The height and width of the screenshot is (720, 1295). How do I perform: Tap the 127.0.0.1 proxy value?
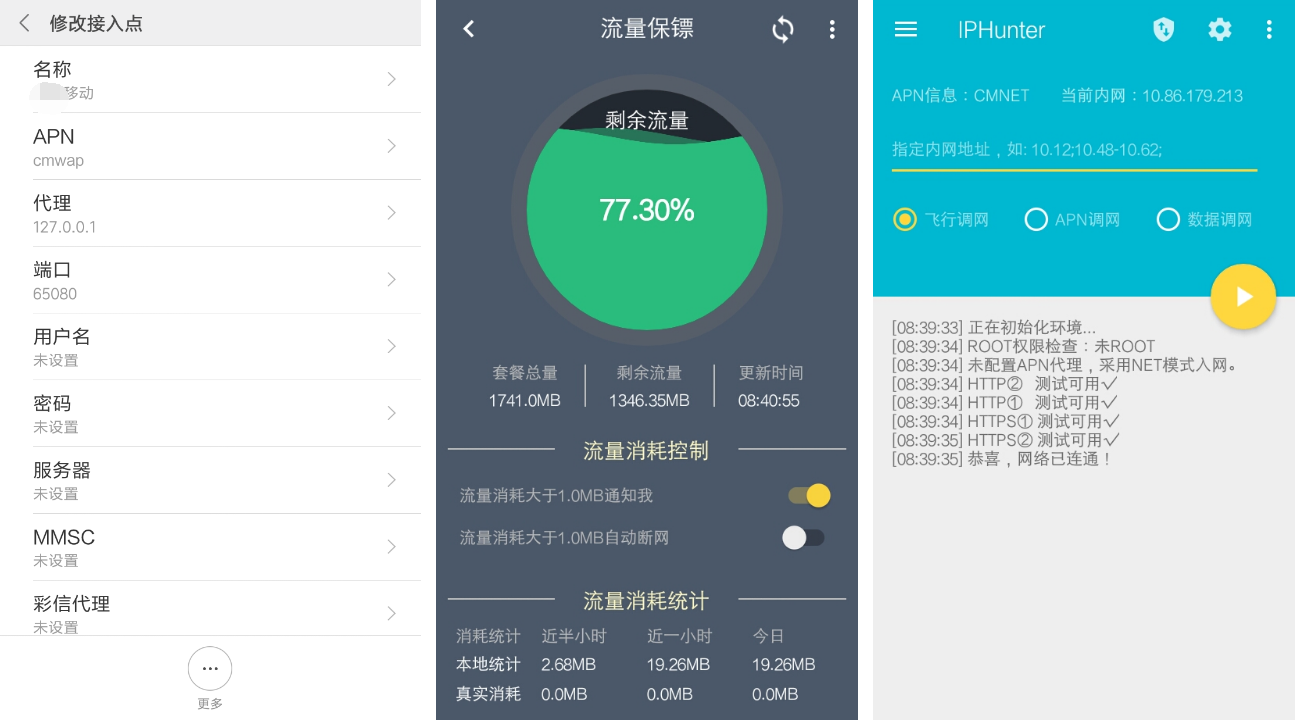(65, 227)
